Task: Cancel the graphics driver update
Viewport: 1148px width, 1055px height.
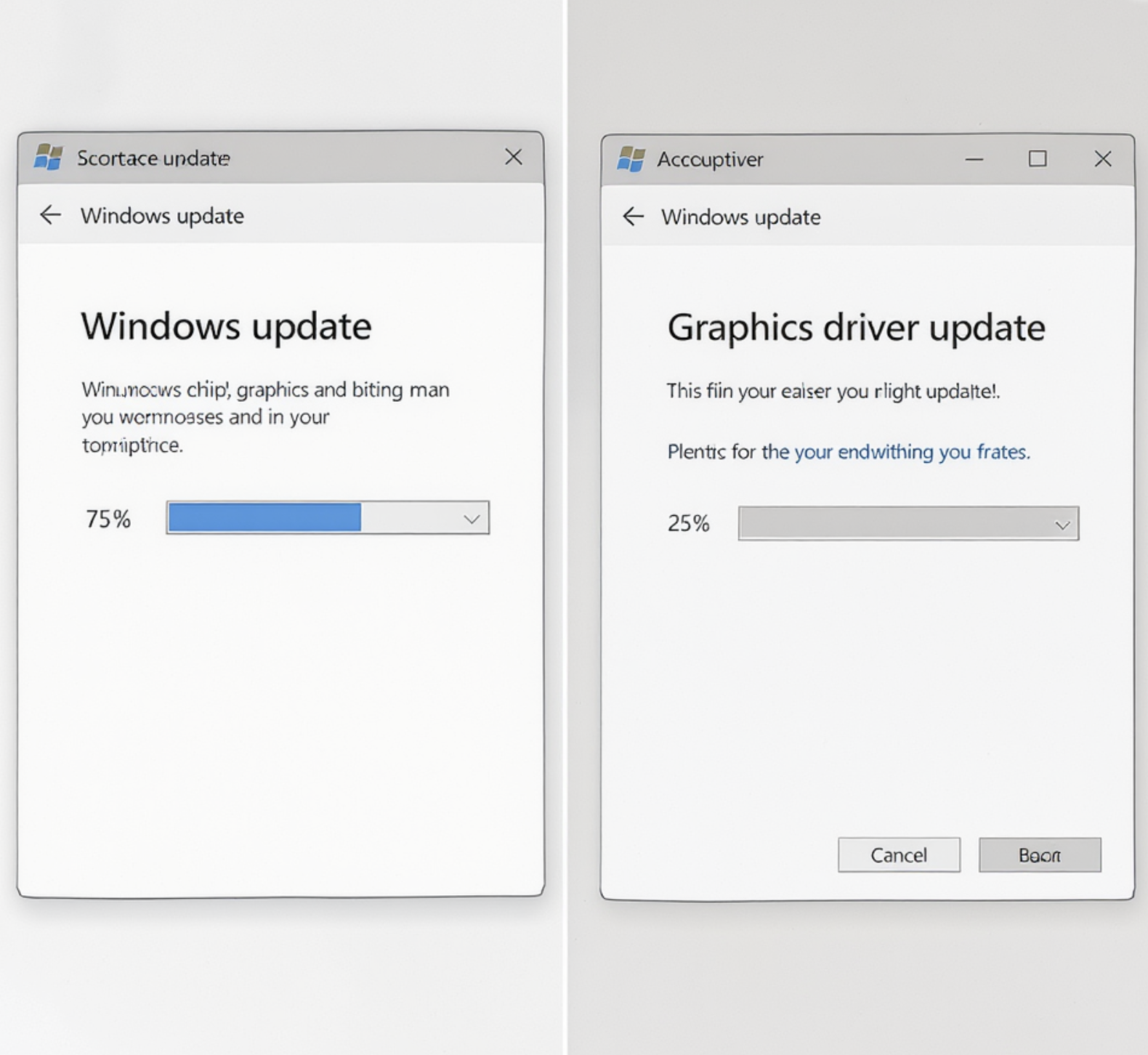Action: (x=899, y=855)
